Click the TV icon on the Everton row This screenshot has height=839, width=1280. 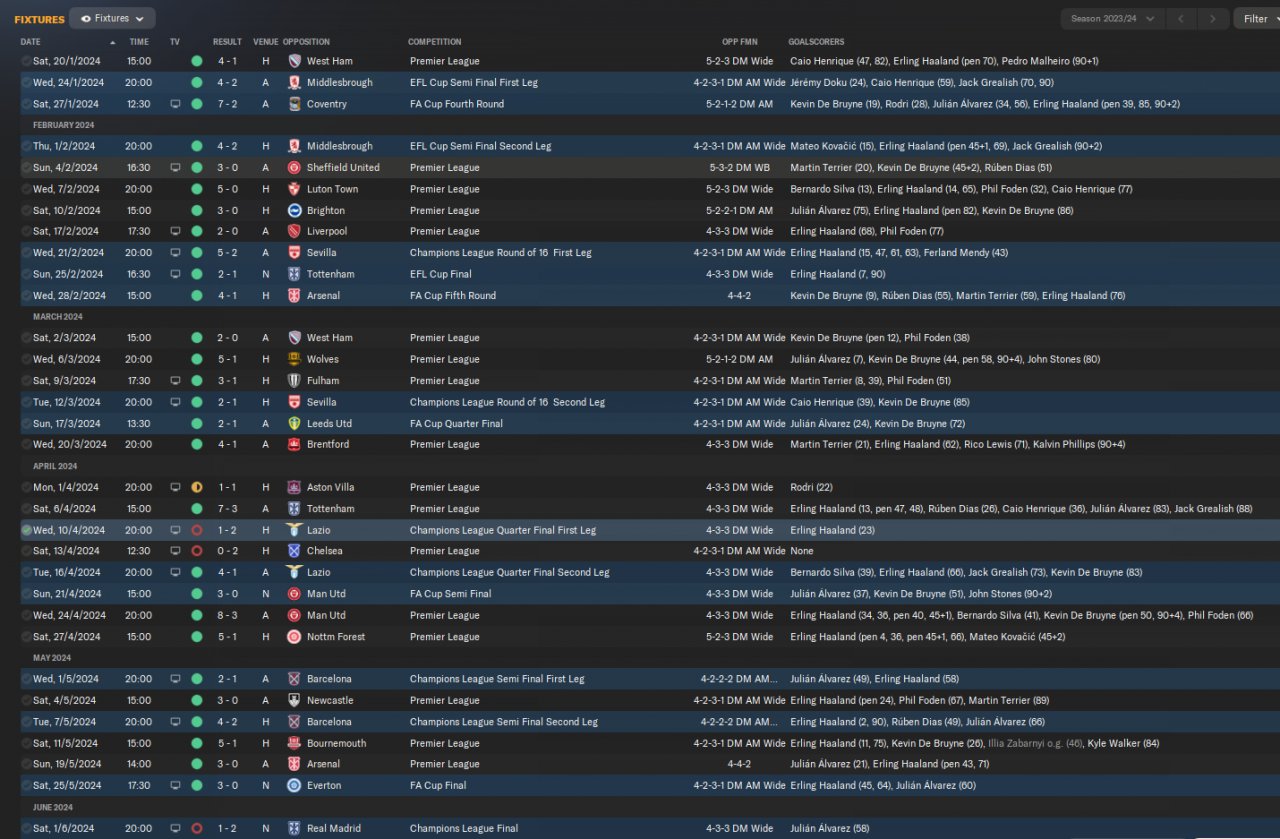(x=176, y=786)
